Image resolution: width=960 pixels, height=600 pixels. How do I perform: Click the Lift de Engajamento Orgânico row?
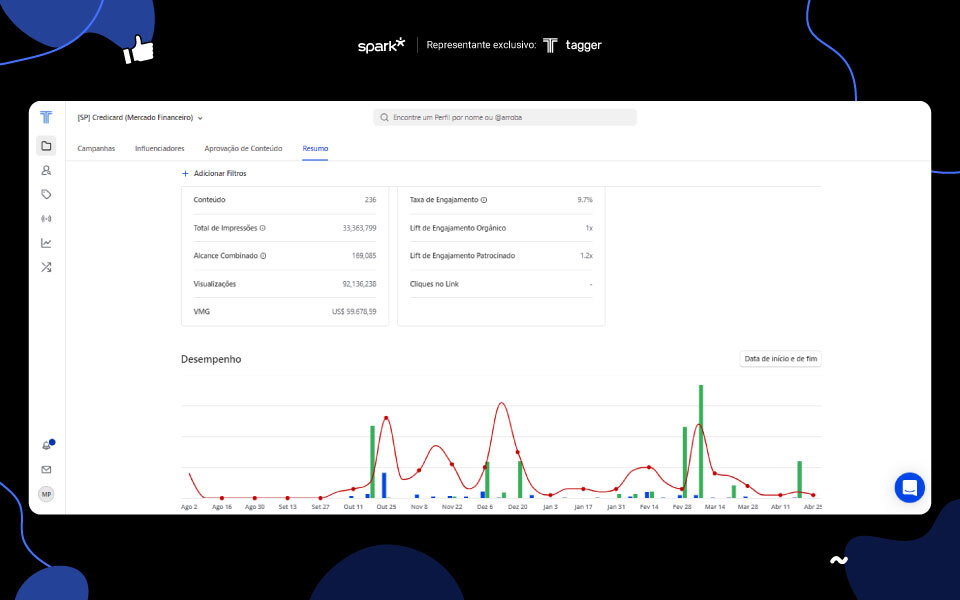pyautogui.click(x=501, y=228)
